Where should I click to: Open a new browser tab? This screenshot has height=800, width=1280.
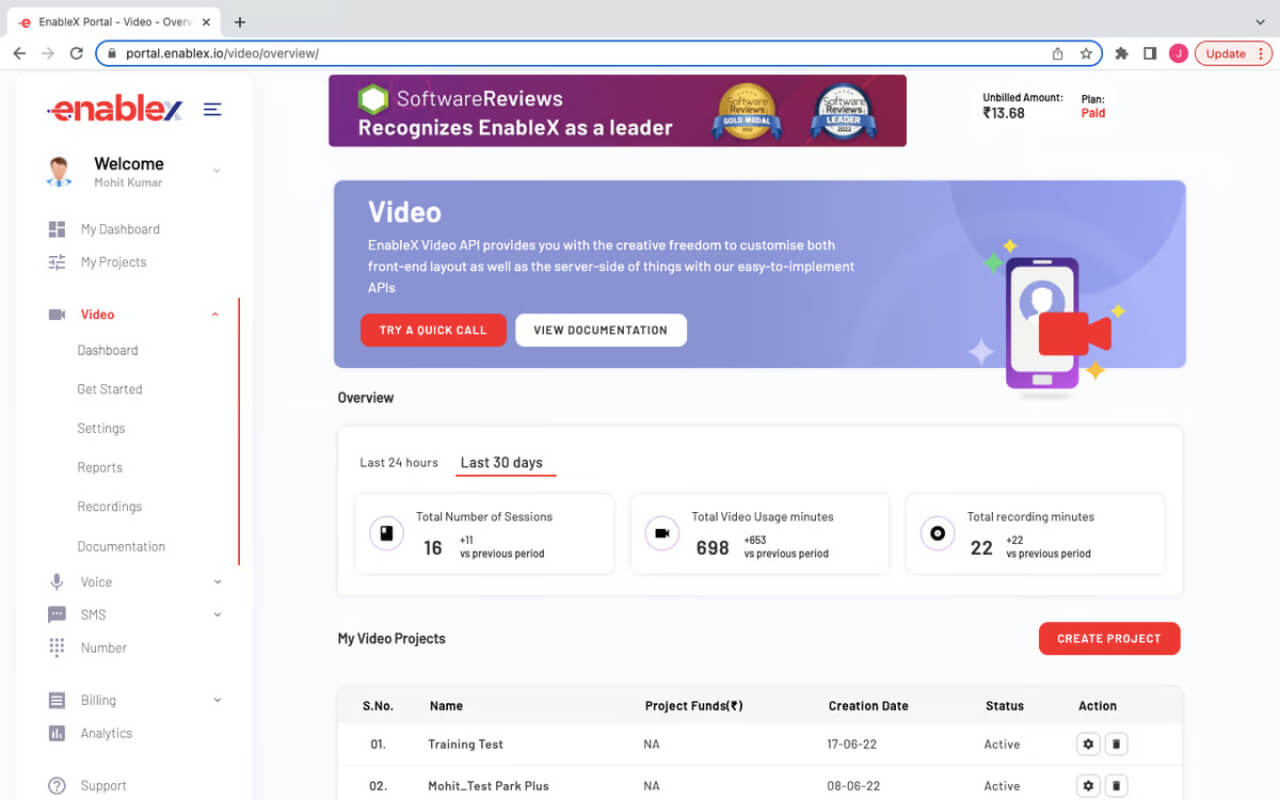point(240,22)
